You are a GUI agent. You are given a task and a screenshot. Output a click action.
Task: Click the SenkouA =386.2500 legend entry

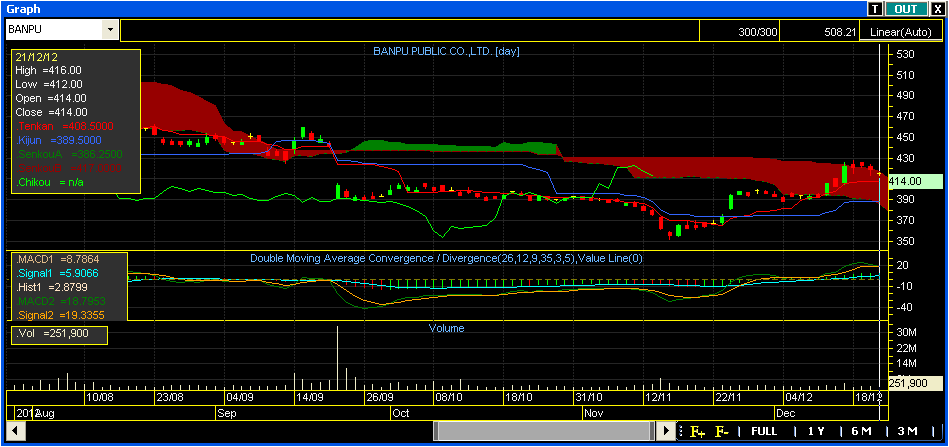point(67,154)
